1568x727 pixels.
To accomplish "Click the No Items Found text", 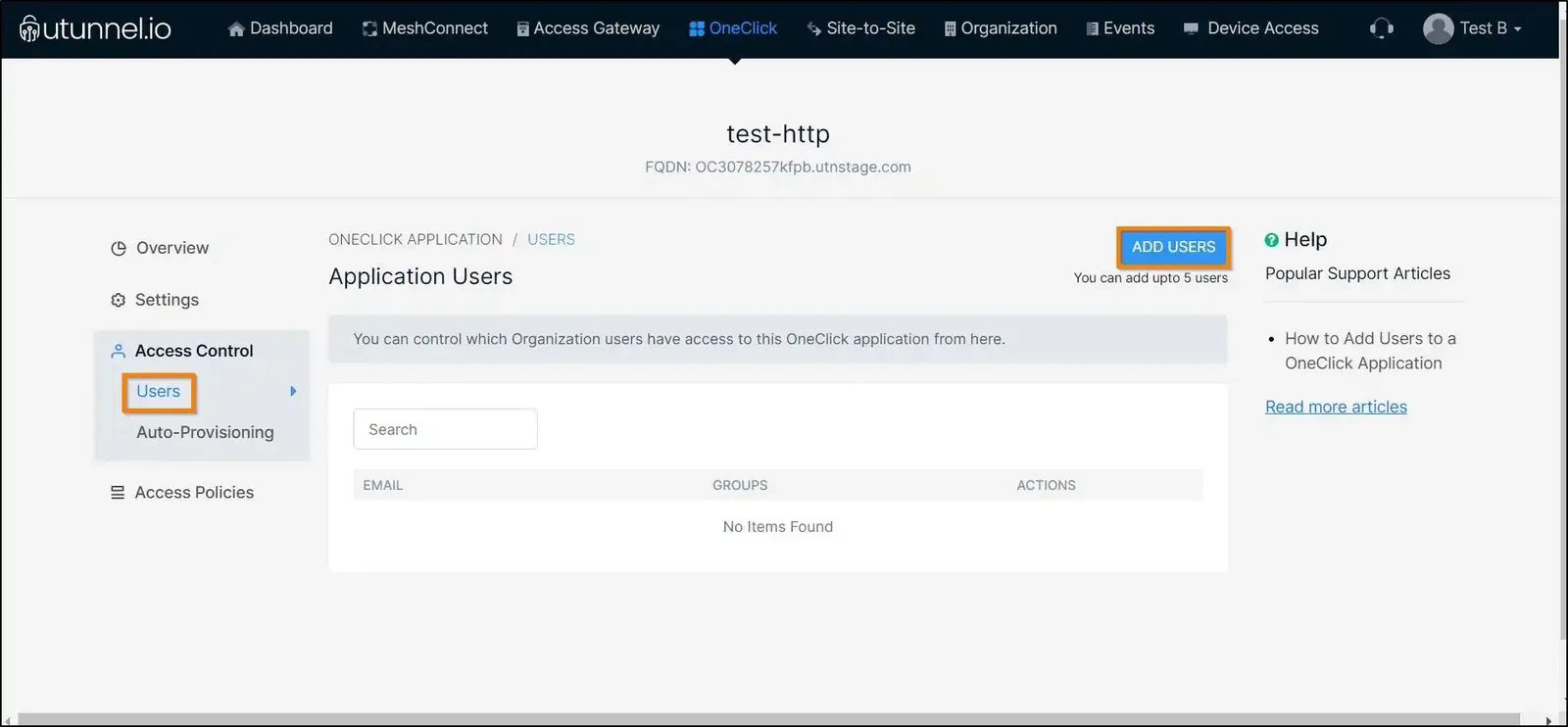I will (x=778, y=527).
